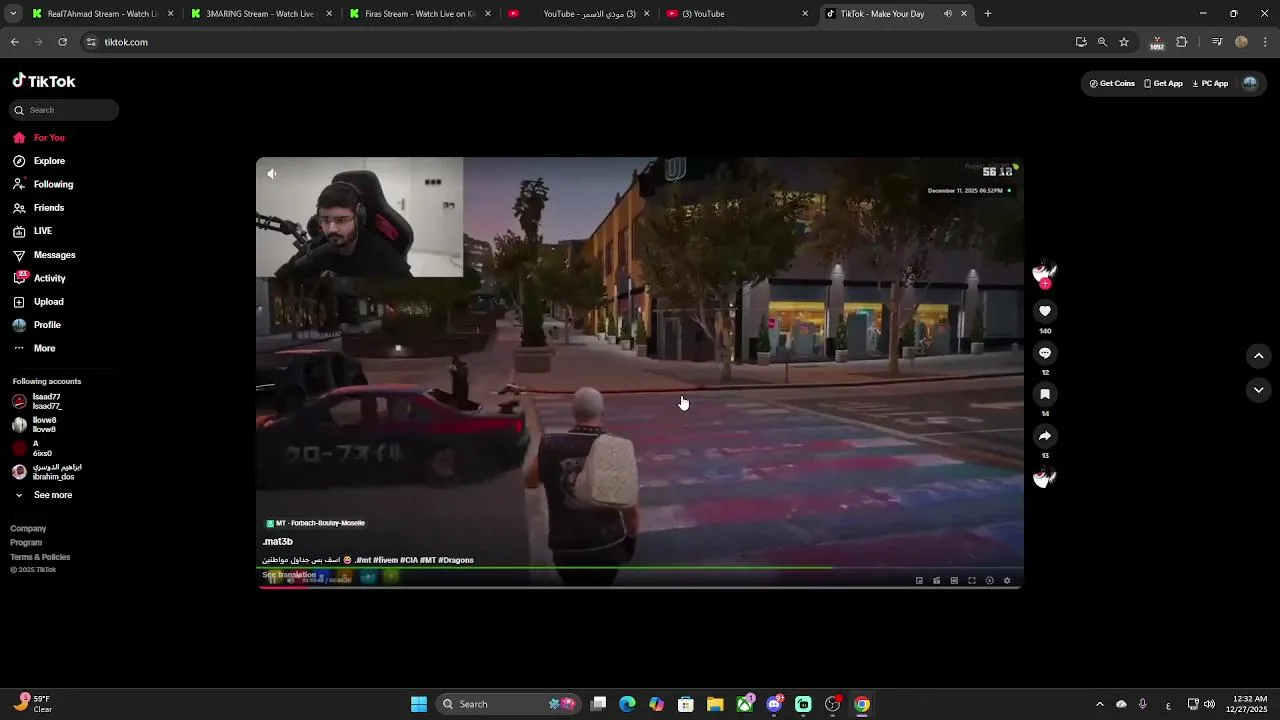Open the MT Forbach-Boulay-Moselle location tag

[x=315, y=523]
